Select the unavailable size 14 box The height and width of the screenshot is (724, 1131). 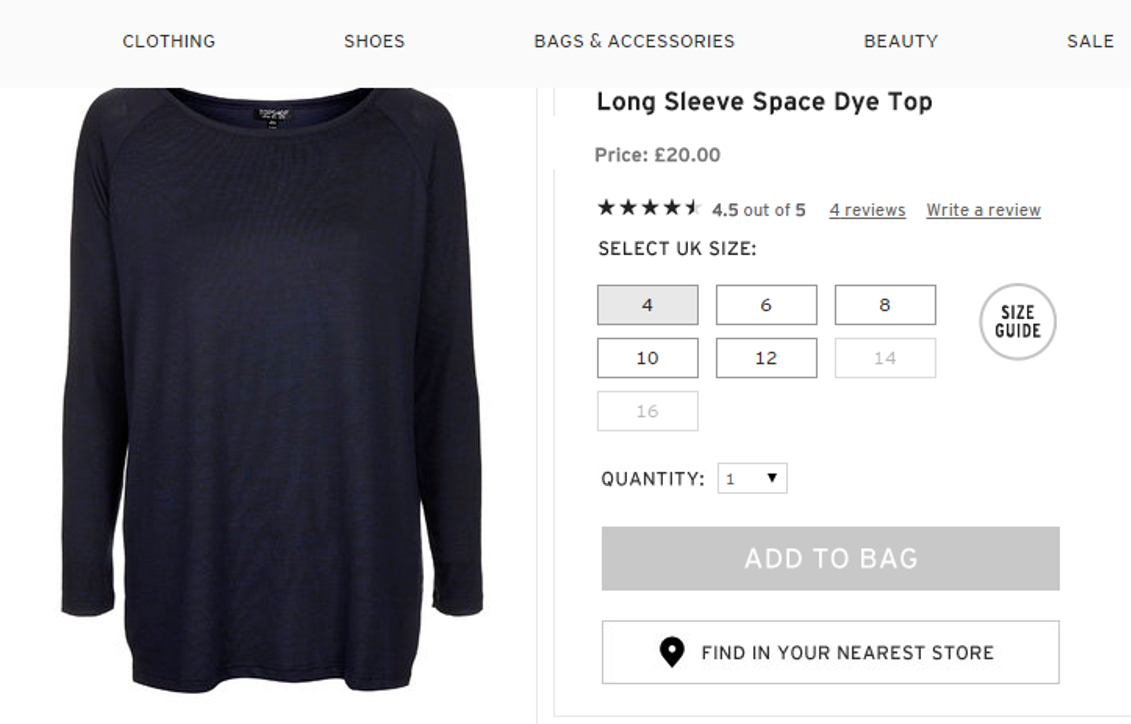(885, 358)
